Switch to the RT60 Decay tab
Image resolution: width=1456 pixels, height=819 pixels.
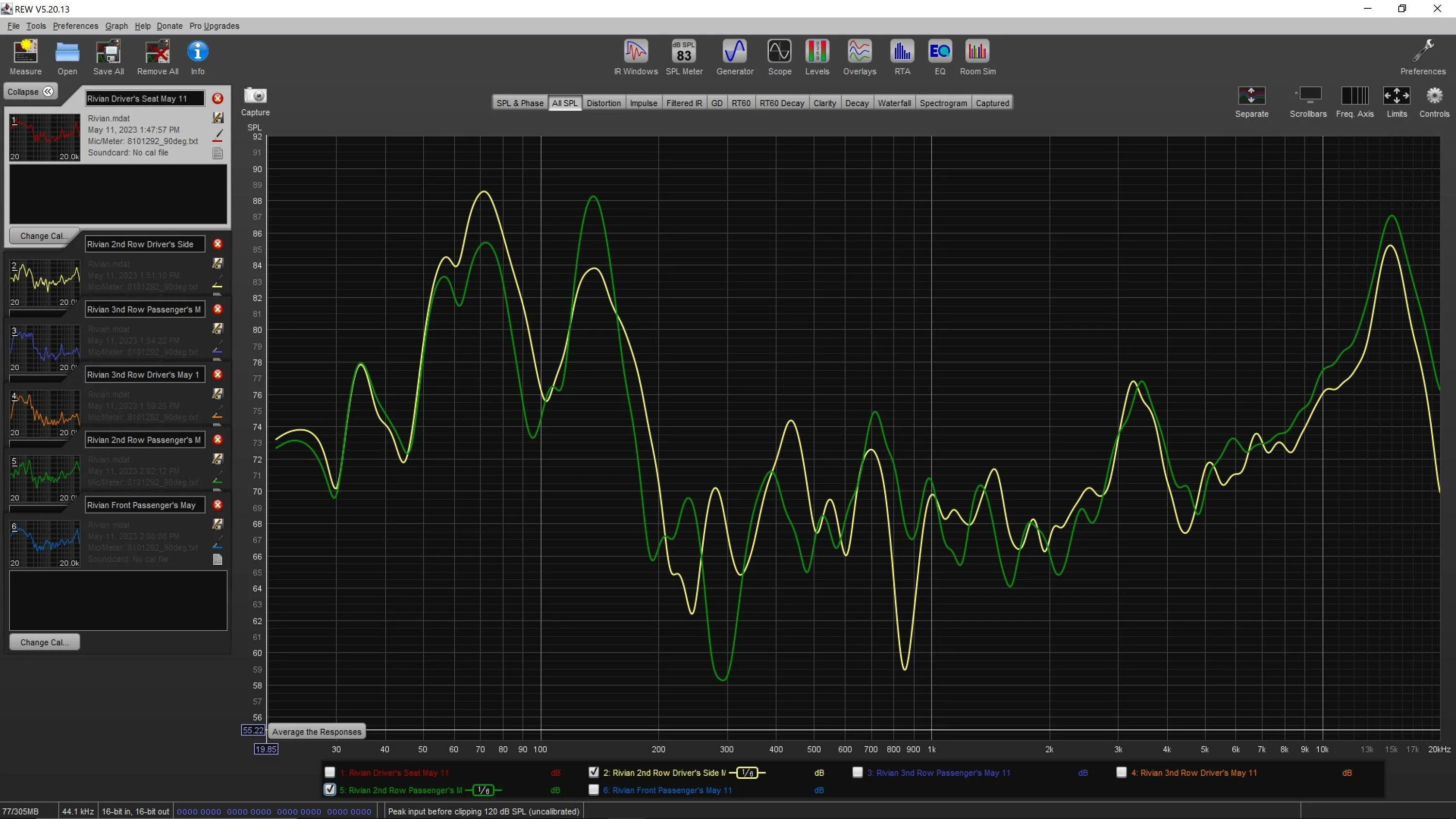[782, 103]
